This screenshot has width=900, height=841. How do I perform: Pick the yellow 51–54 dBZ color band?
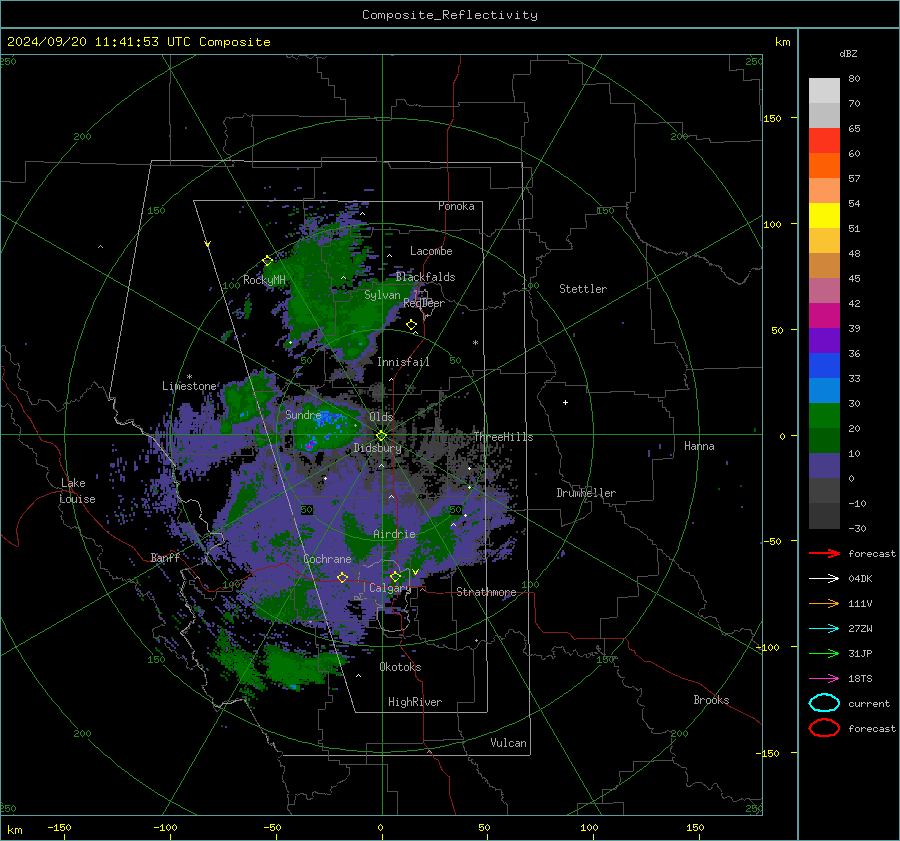824,216
